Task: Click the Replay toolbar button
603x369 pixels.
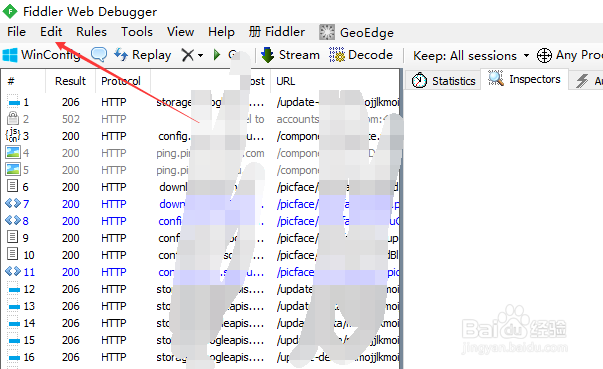Action: 143,55
